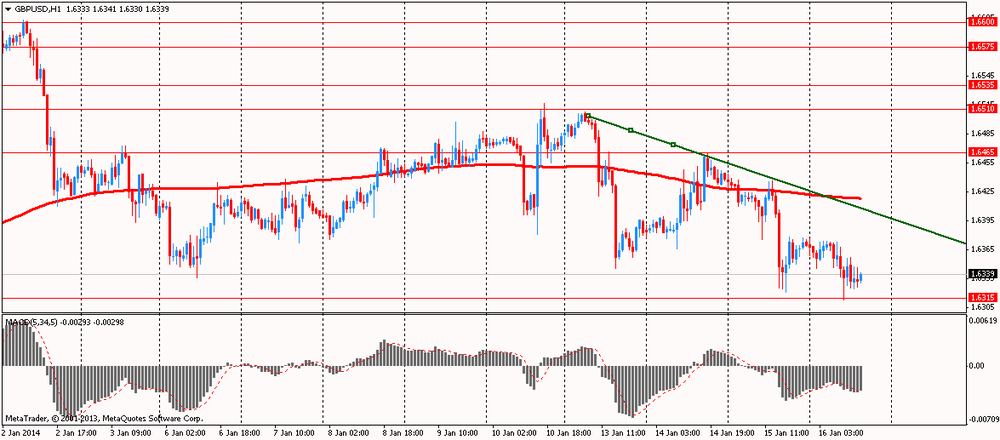Click the MACD values -0.00293 -0.00298

click(x=92, y=323)
